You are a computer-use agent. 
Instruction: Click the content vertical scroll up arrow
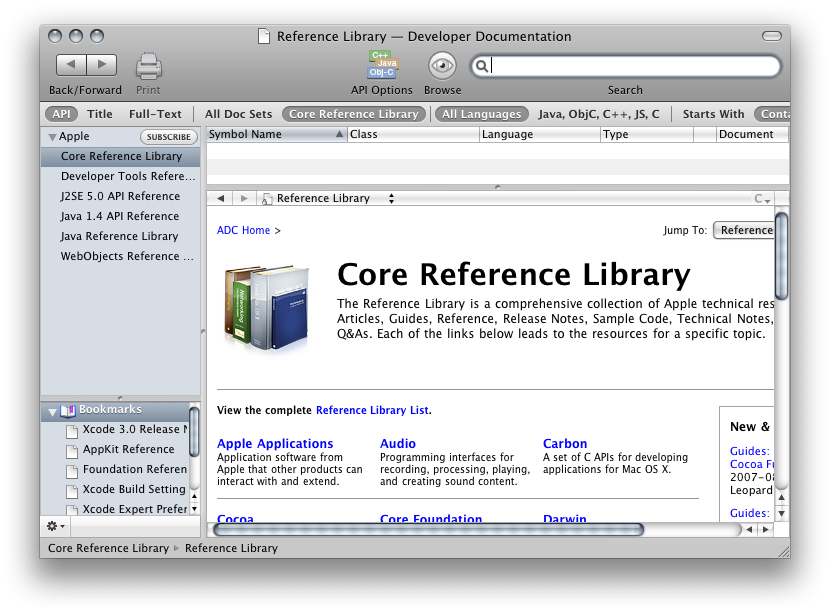781,497
